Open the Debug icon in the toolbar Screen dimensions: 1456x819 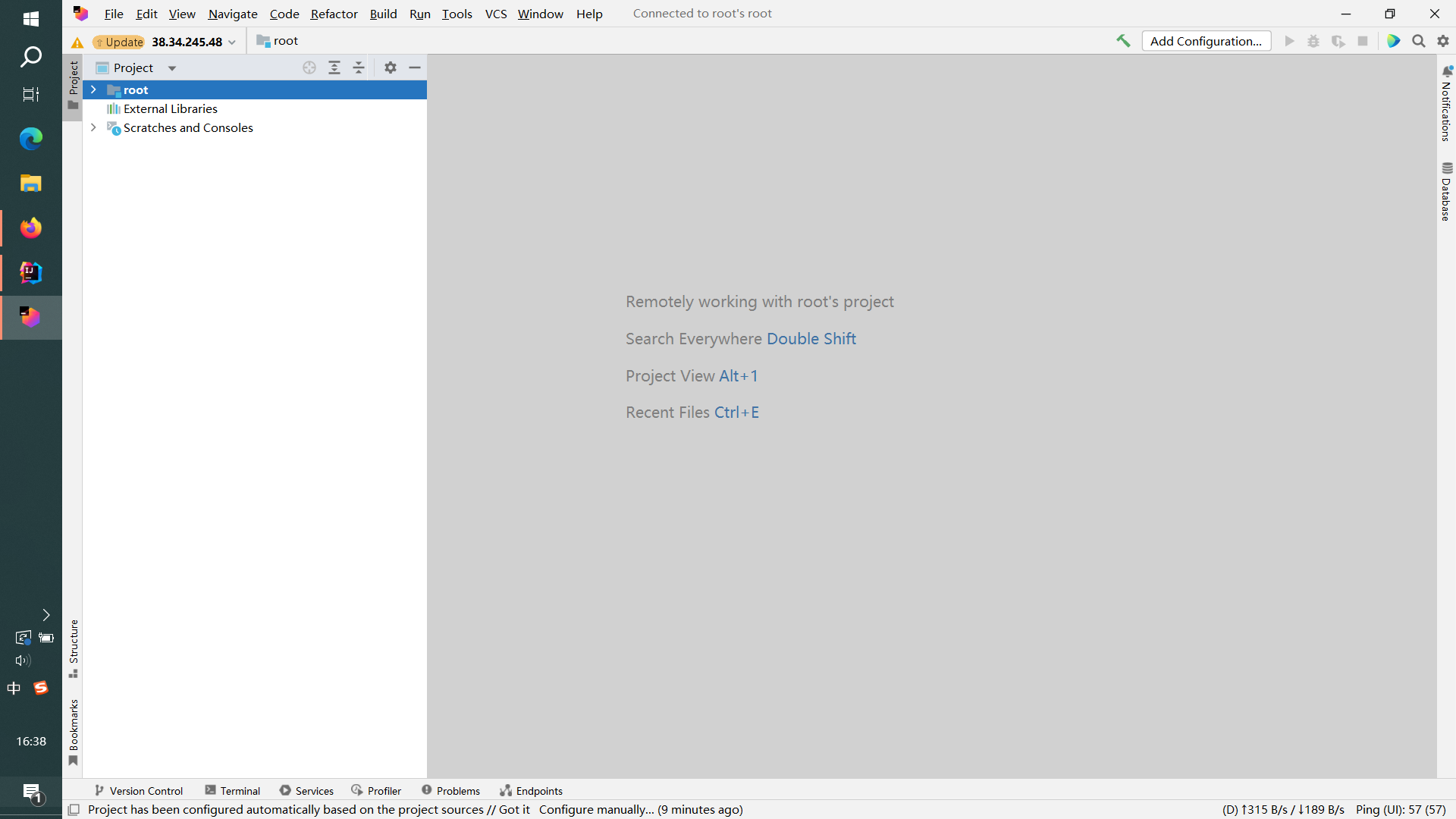pyautogui.click(x=1313, y=41)
